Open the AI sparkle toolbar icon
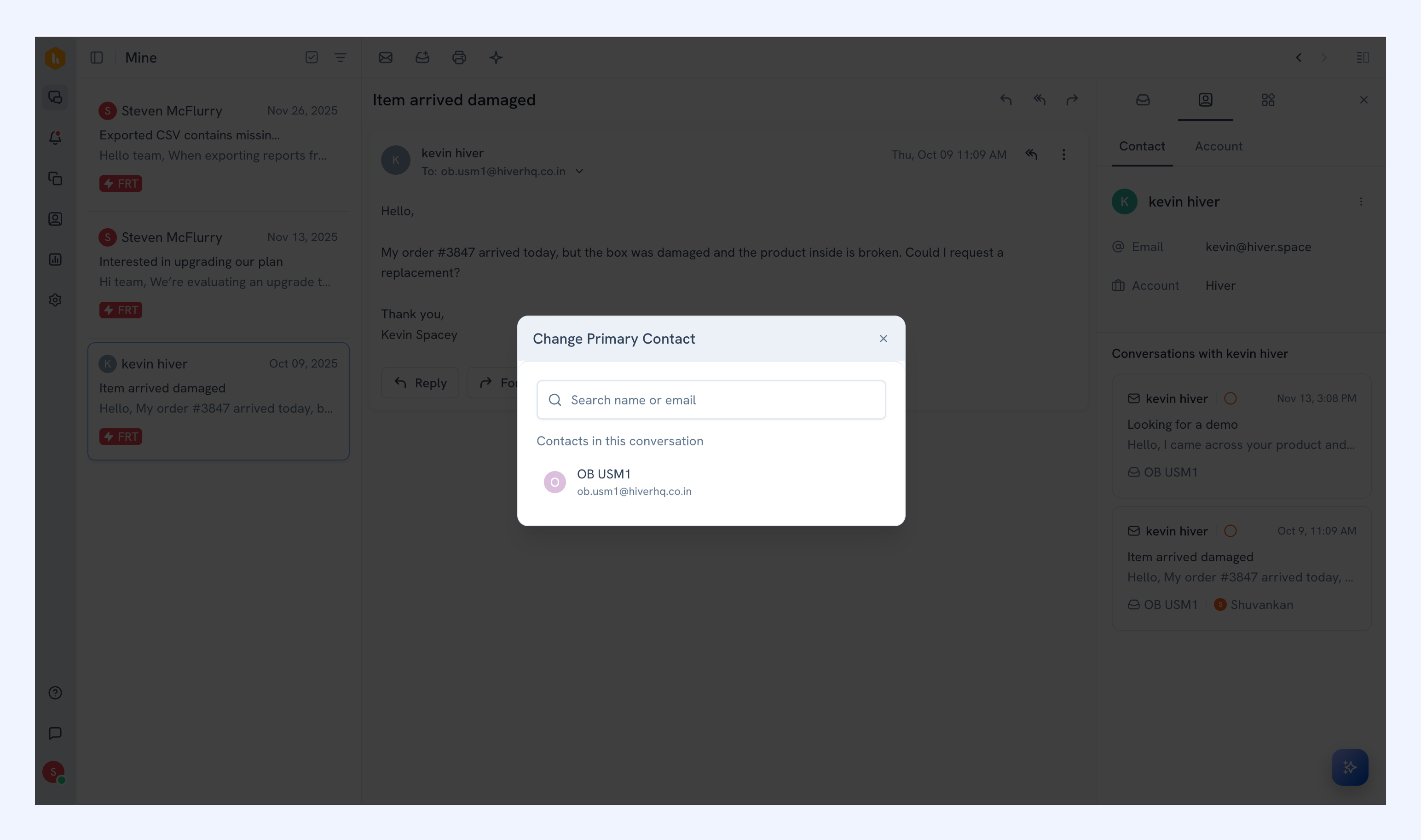 point(495,58)
